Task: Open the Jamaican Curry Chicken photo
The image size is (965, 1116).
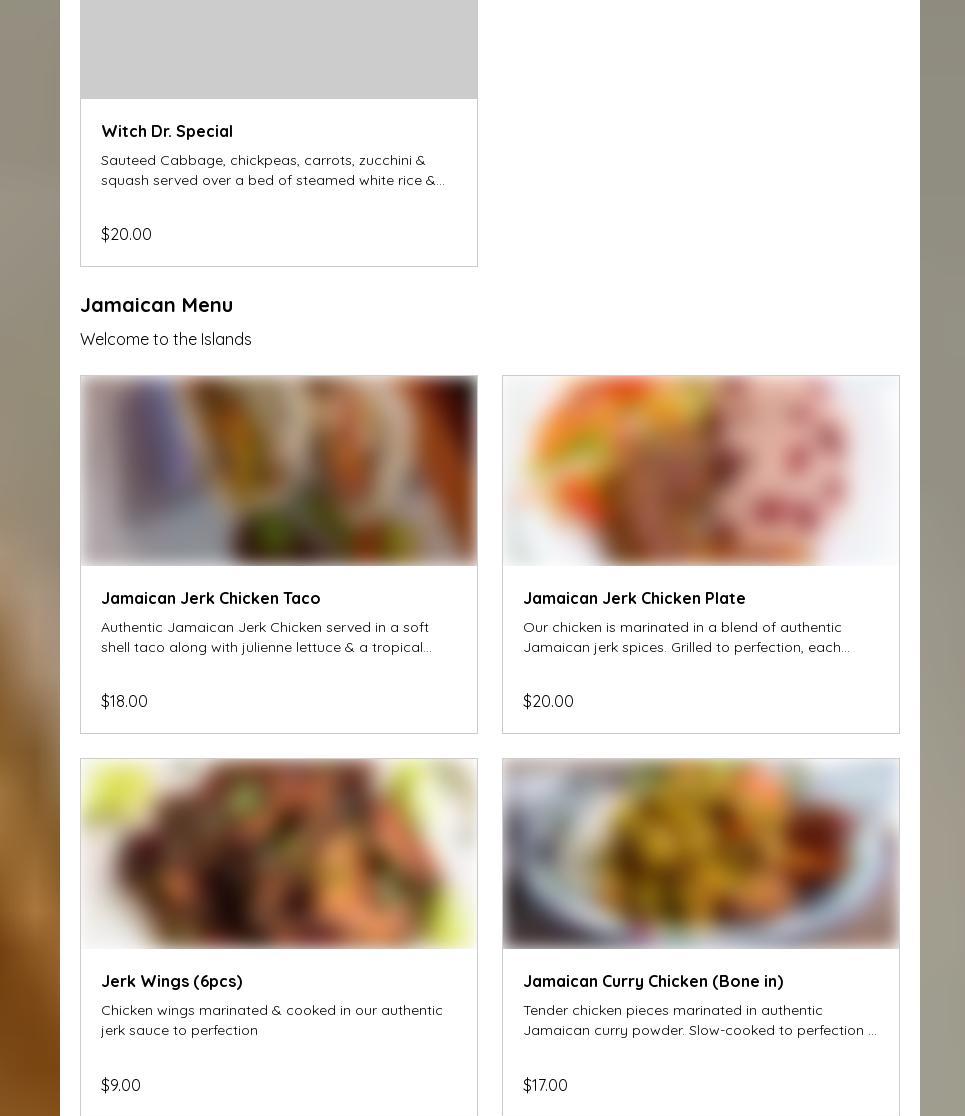Action: click(701, 853)
